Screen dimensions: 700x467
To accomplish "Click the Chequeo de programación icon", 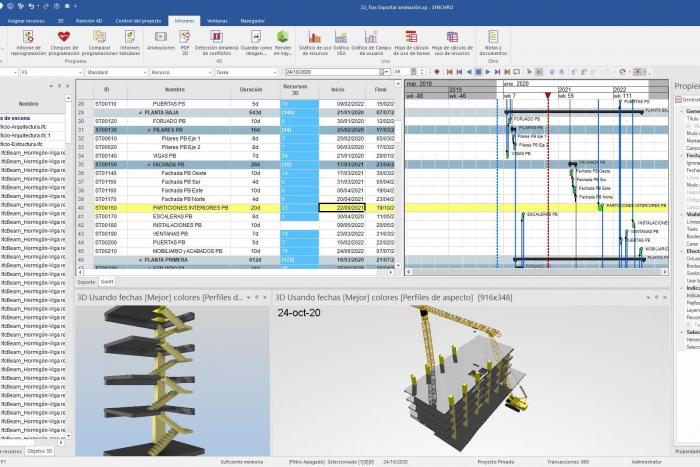I will pyautogui.click(x=63, y=42).
